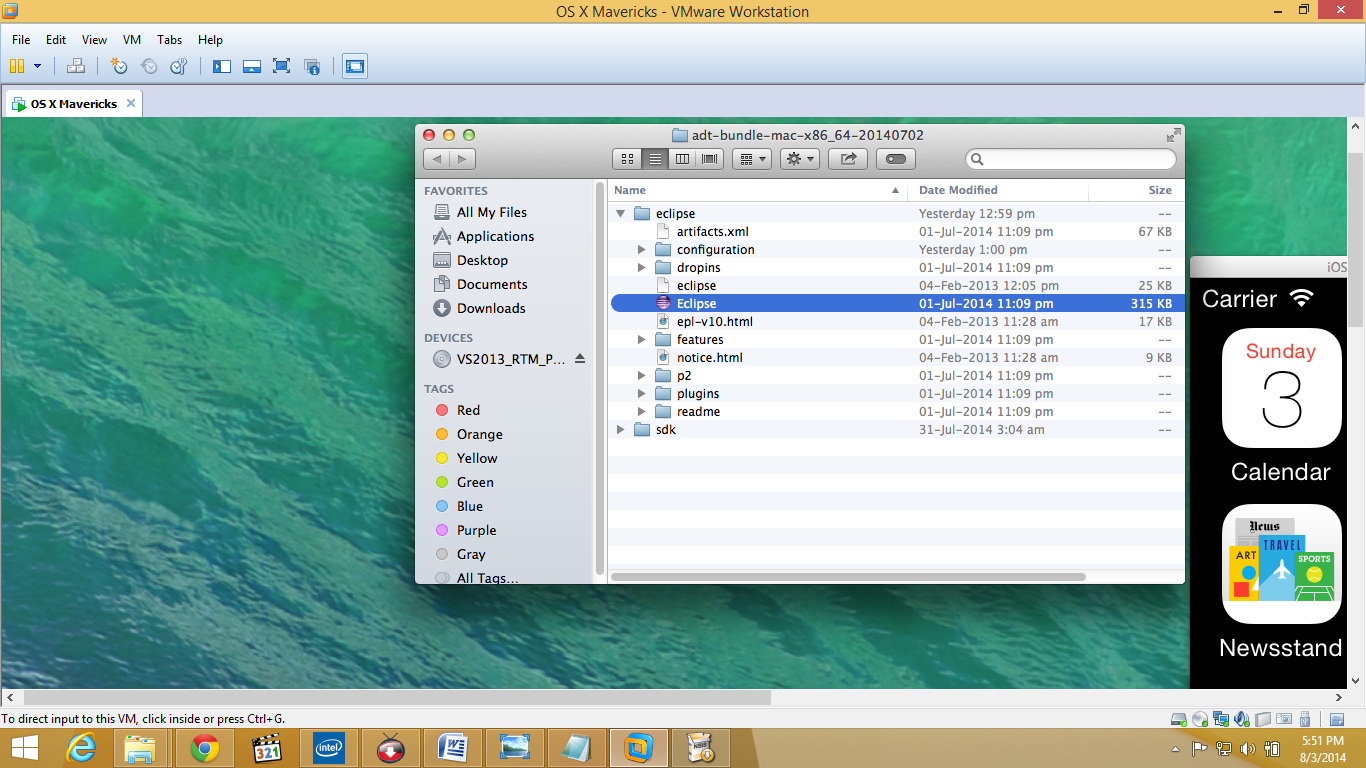Switch Finder to list view
This screenshot has width=1366, height=768.
[x=655, y=159]
